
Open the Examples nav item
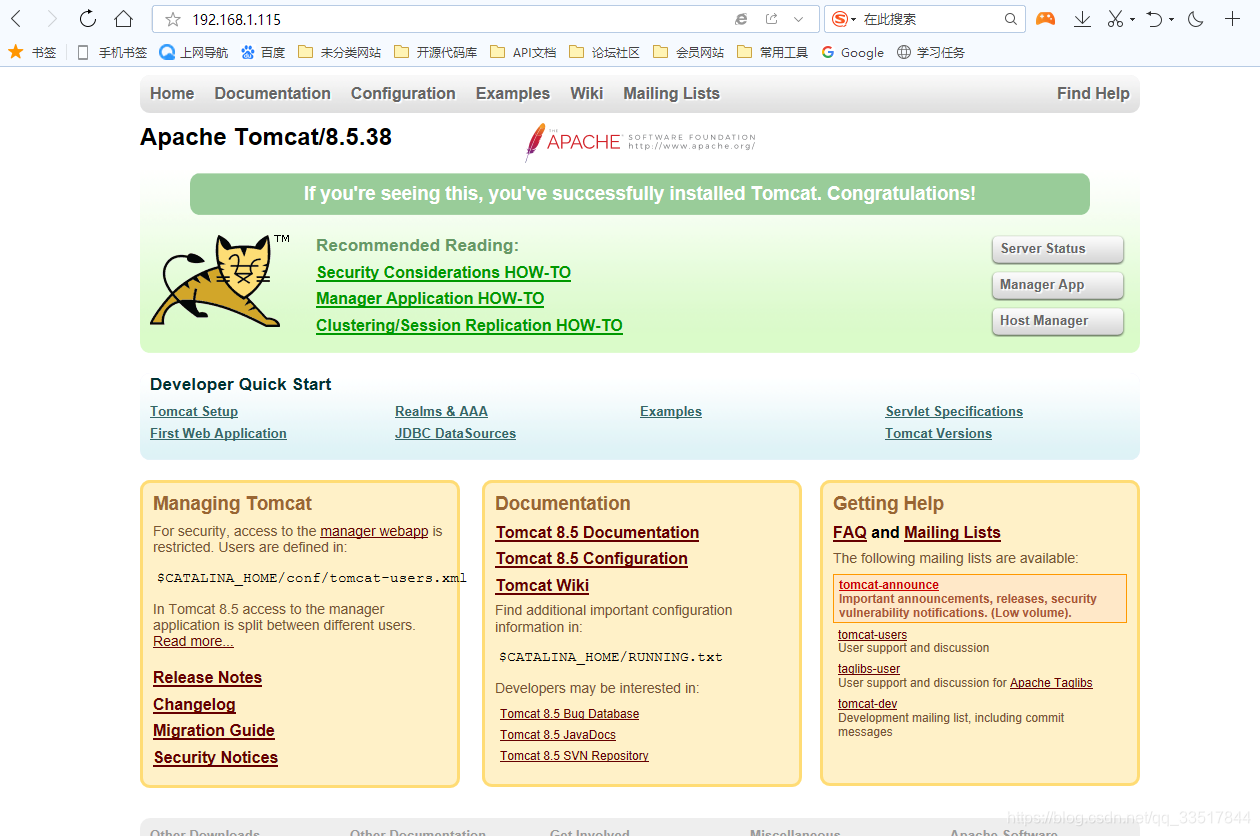[x=513, y=93]
